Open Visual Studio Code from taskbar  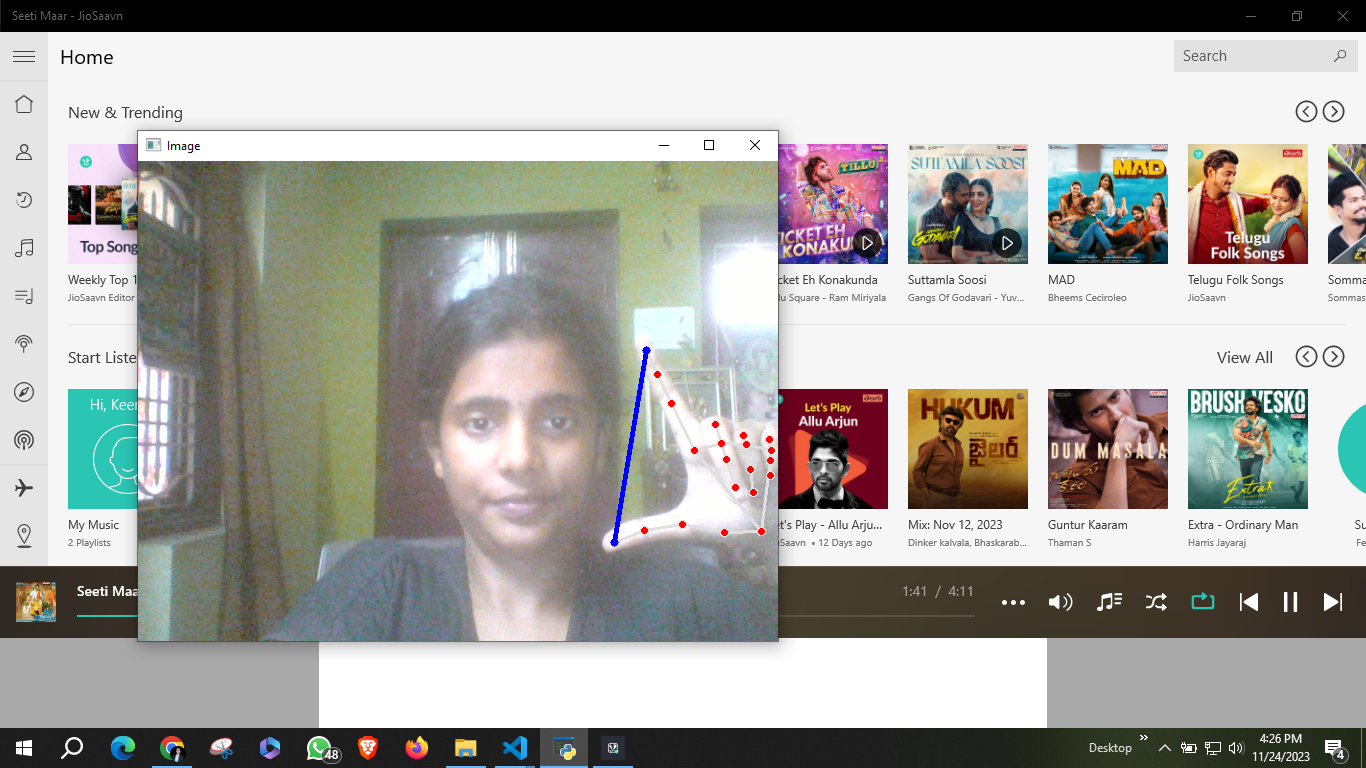(515, 747)
